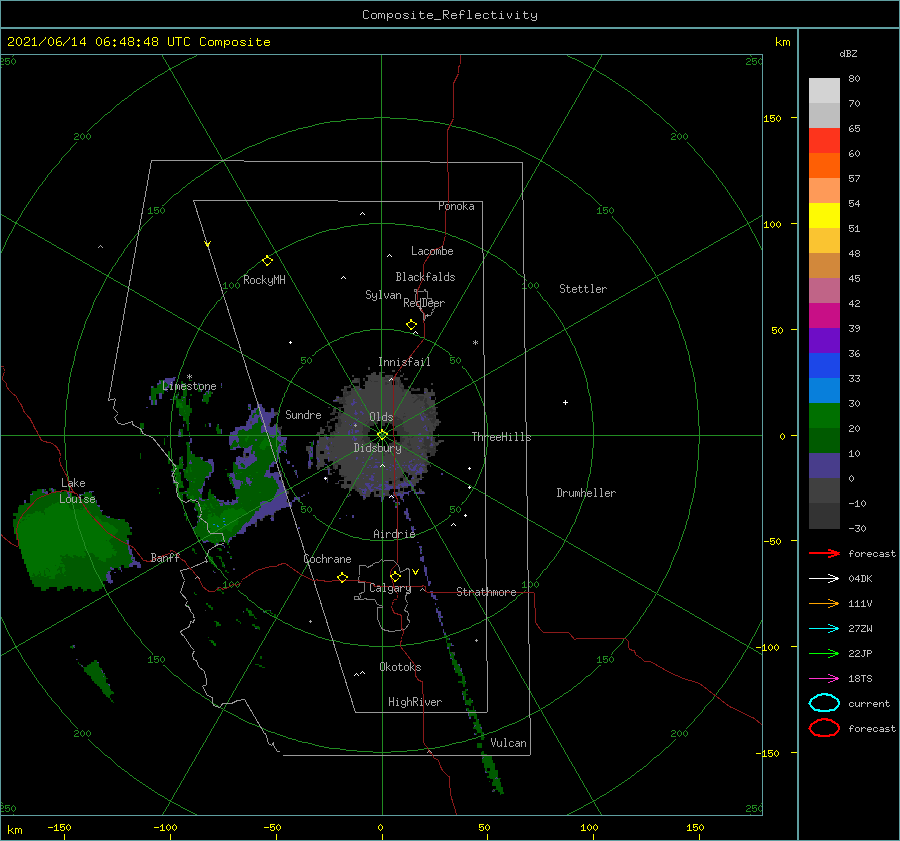Click the cyan current ellipse icon

pos(824,703)
